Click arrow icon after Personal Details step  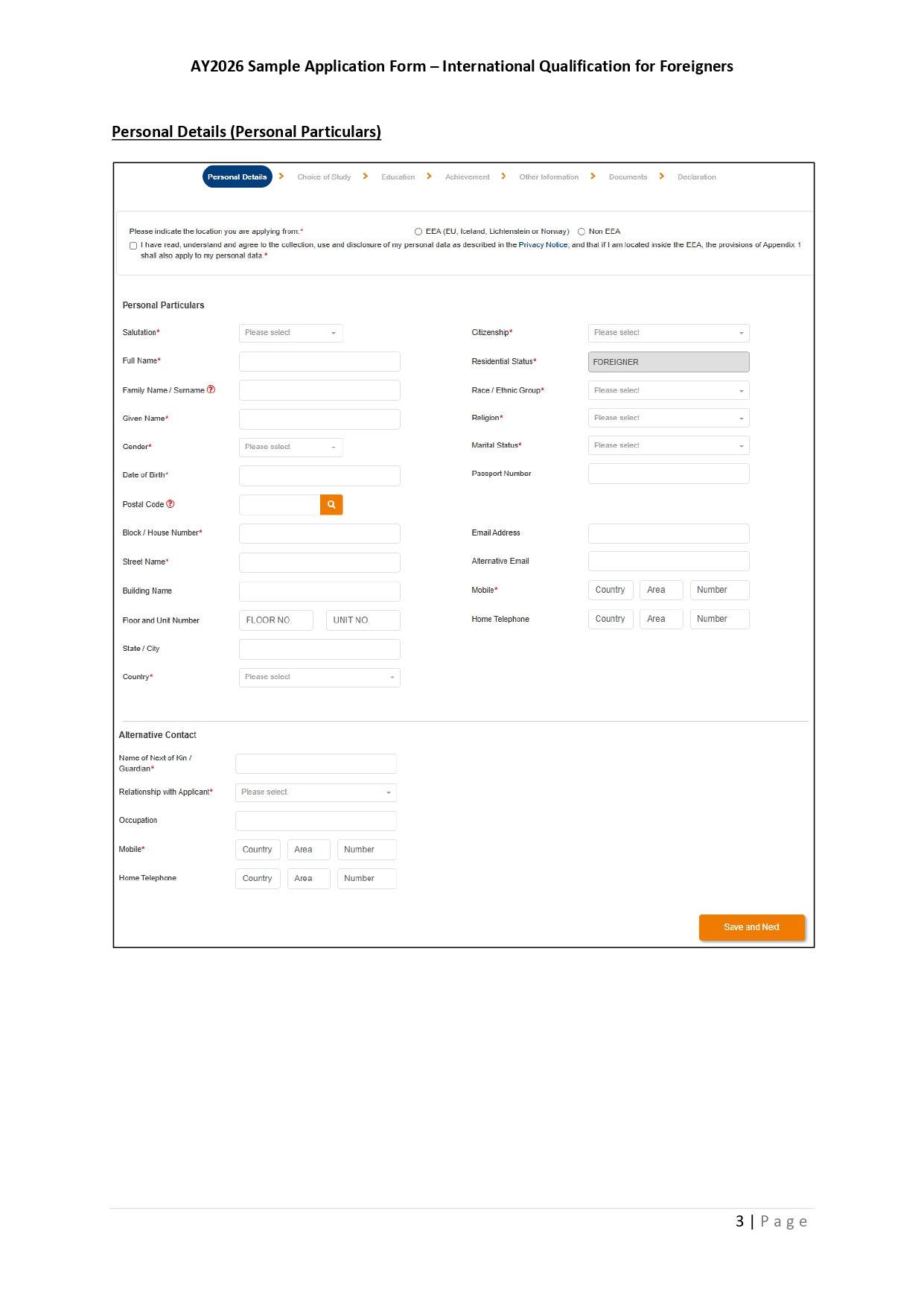(x=281, y=177)
